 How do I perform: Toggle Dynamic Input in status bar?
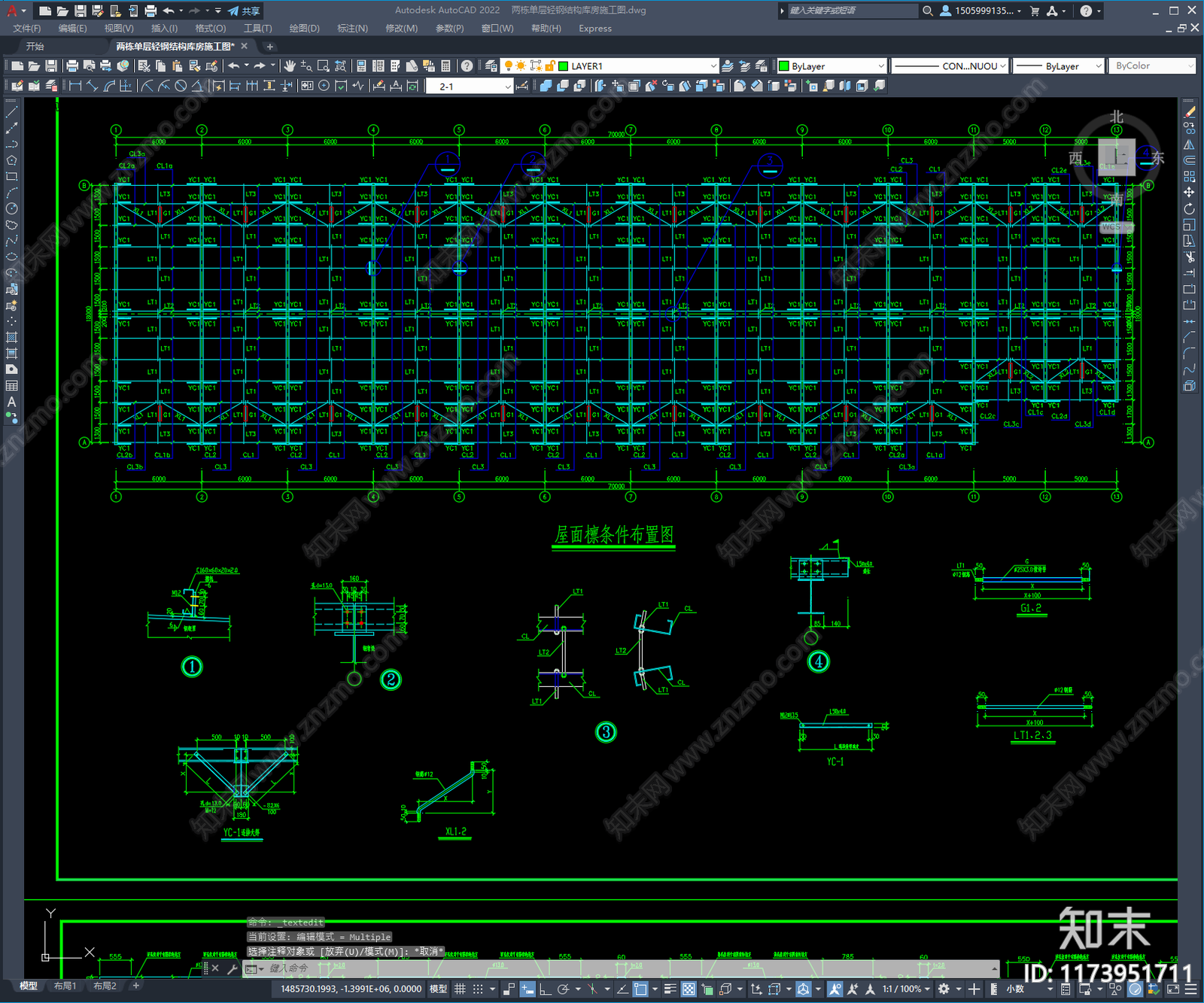(x=528, y=989)
